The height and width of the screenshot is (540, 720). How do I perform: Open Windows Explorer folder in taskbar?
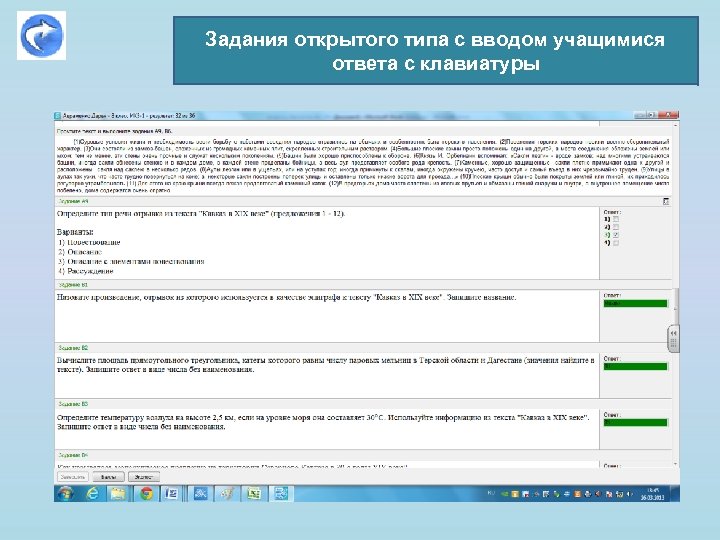point(118,494)
